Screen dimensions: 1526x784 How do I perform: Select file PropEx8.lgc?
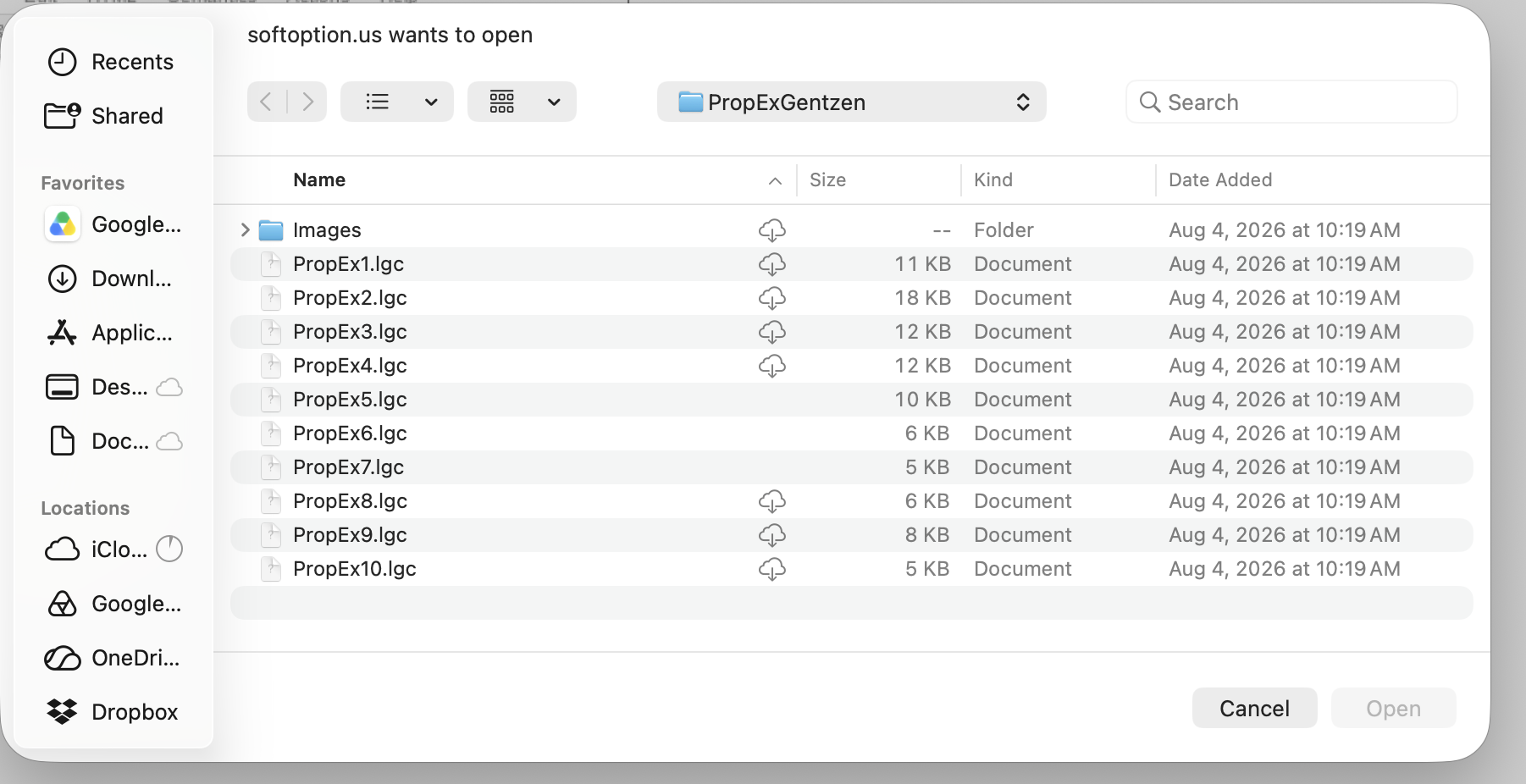click(851, 501)
